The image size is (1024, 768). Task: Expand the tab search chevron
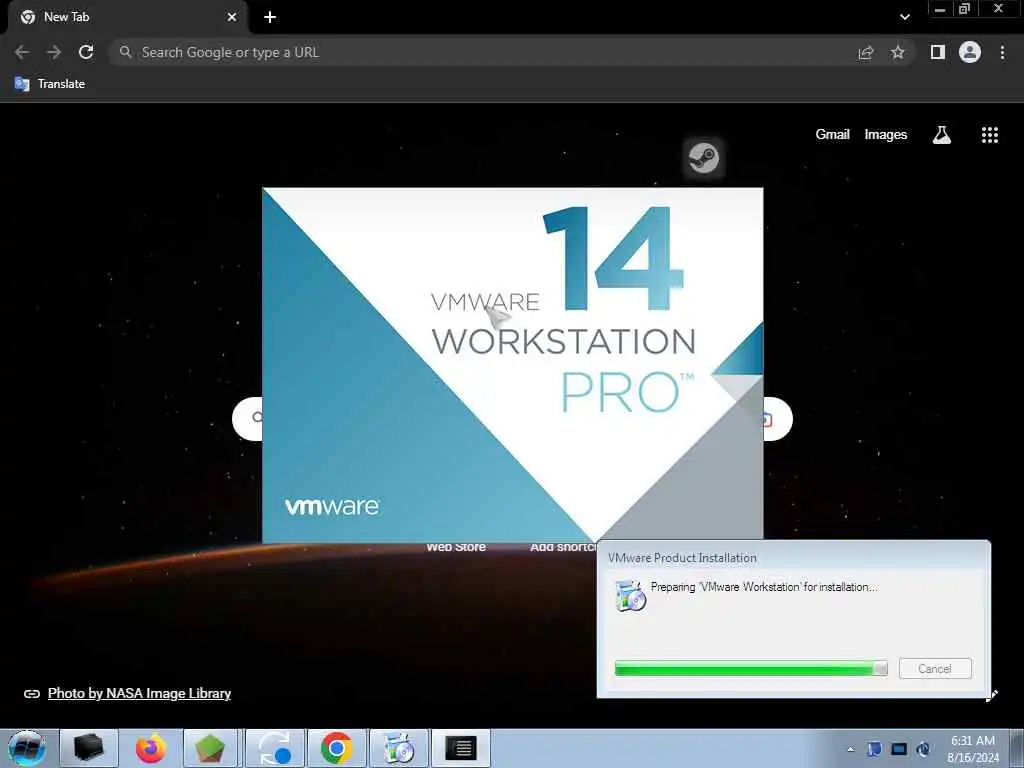pyautogui.click(x=904, y=17)
